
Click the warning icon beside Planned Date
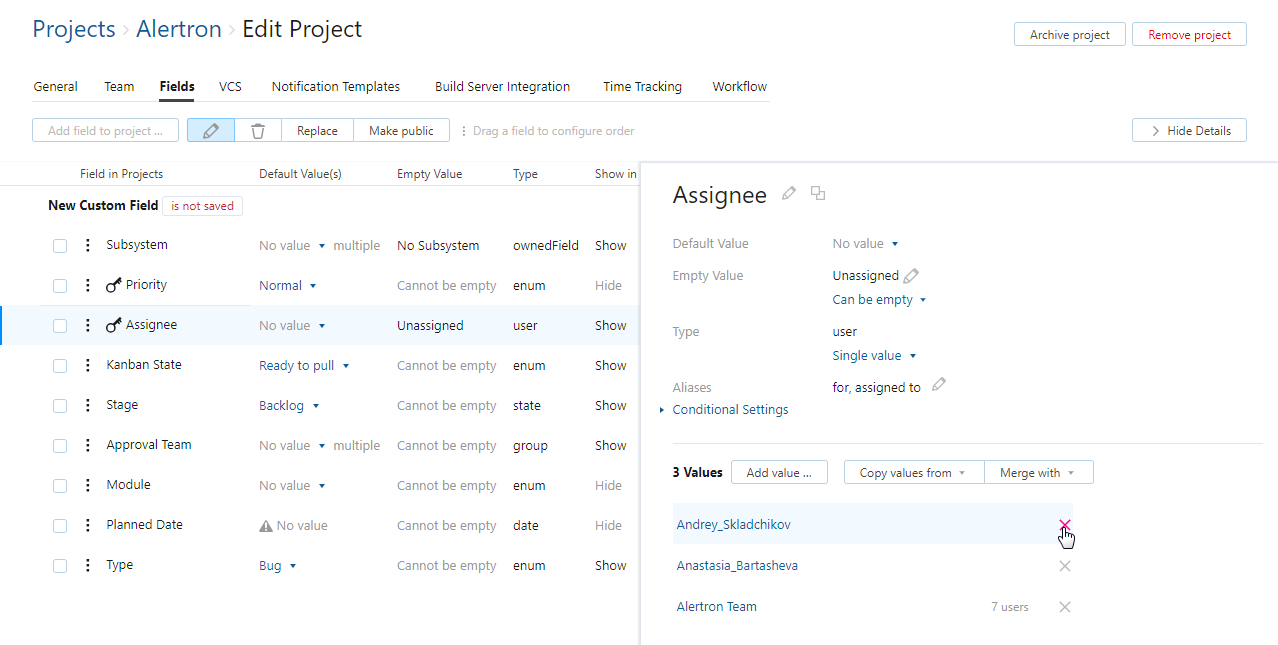[264, 524]
